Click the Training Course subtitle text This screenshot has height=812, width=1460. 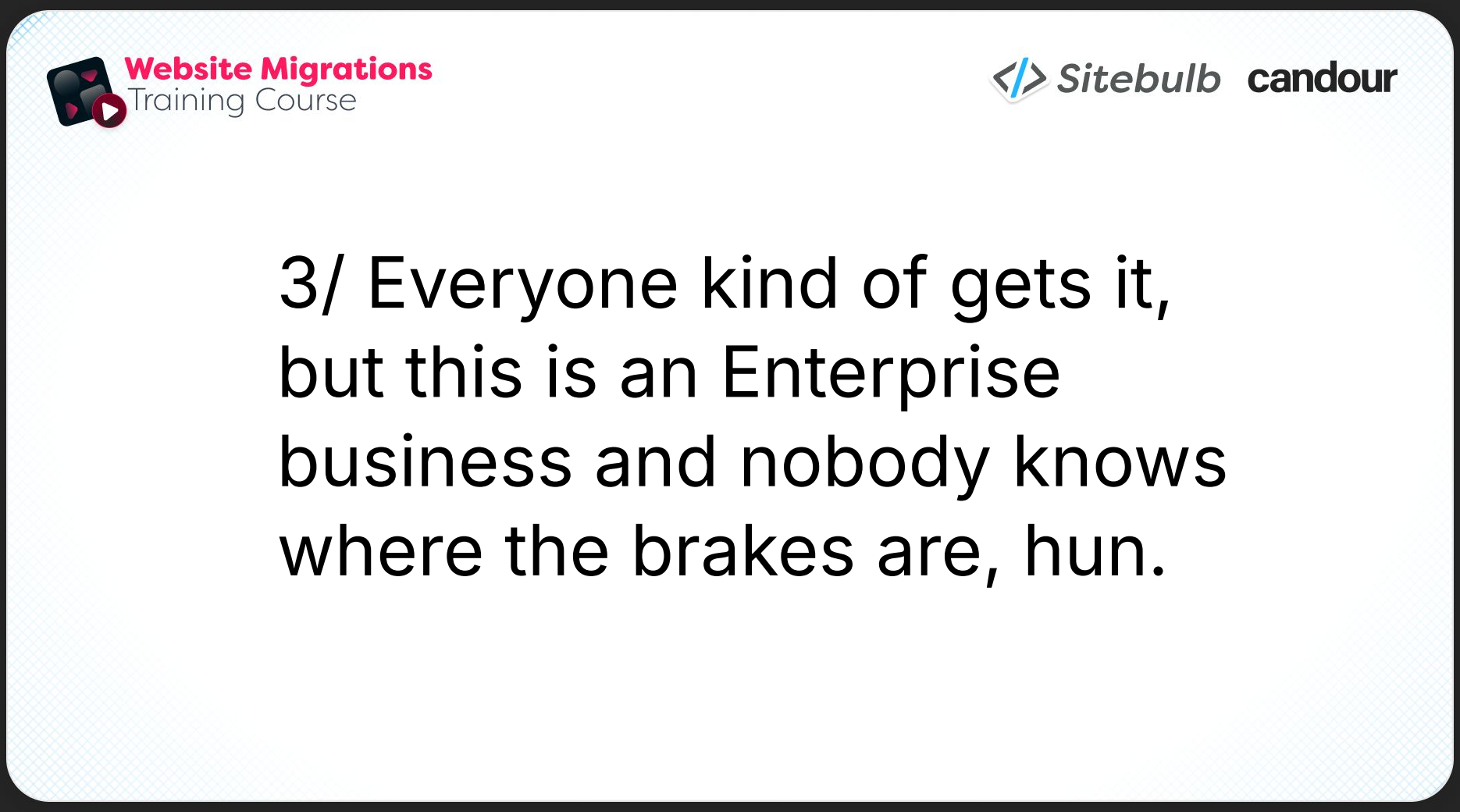coord(242,101)
